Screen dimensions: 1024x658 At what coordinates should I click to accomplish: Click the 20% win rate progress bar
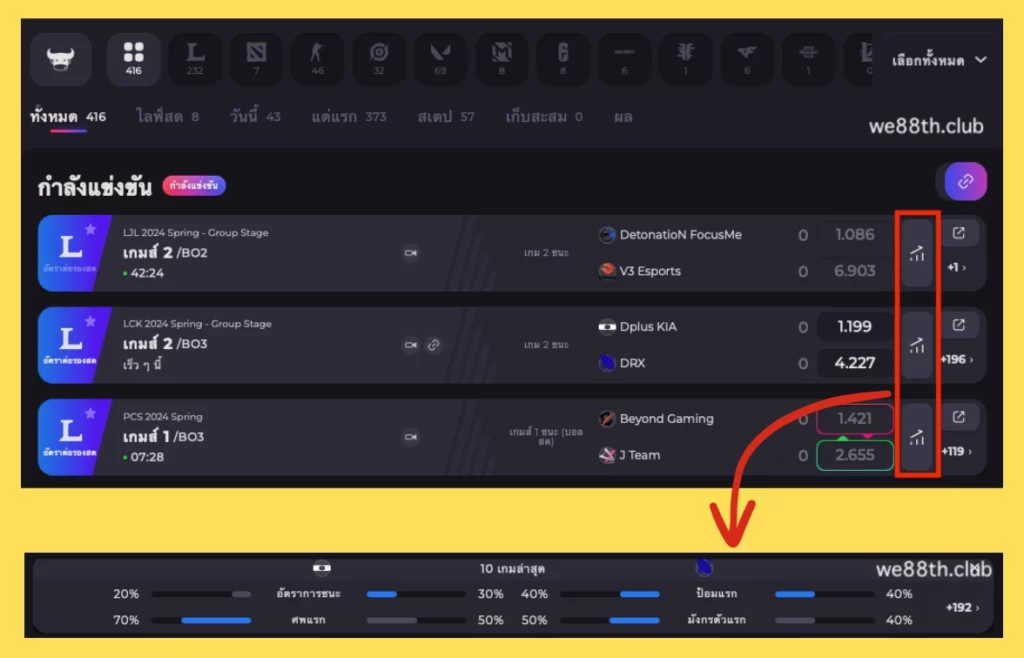[x=201, y=594]
